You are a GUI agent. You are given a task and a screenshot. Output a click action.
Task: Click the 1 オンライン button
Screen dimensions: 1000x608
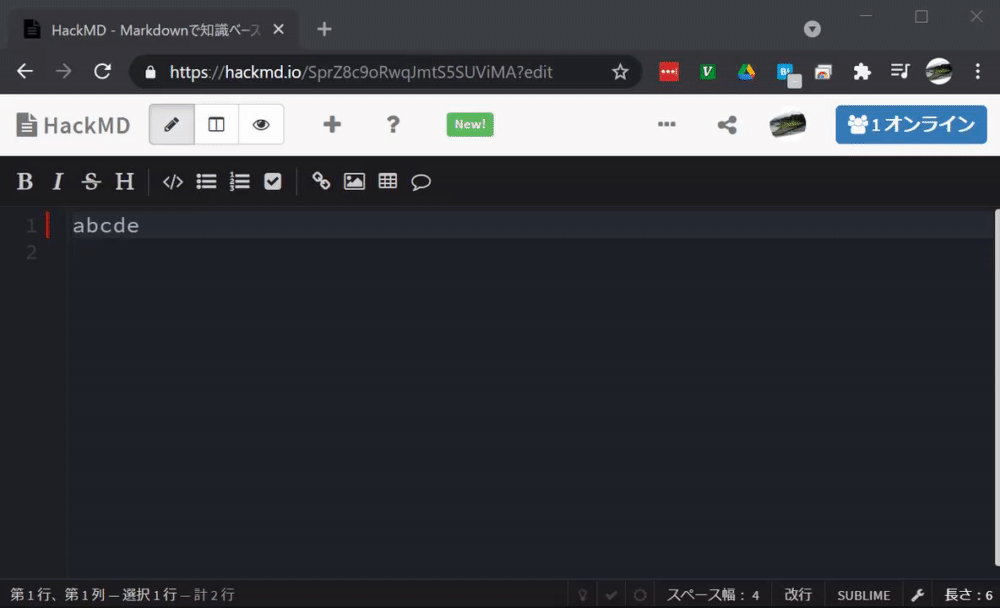click(910, 124)
